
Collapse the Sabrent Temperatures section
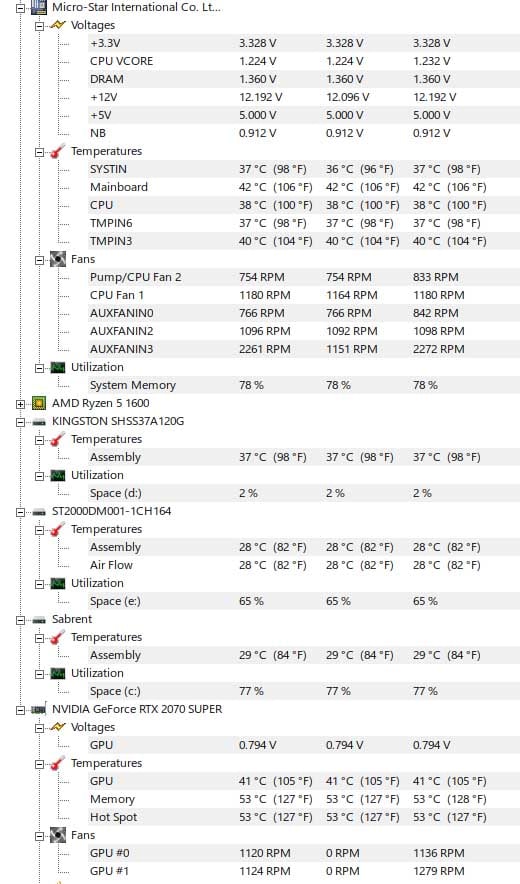tap(39, 638)
